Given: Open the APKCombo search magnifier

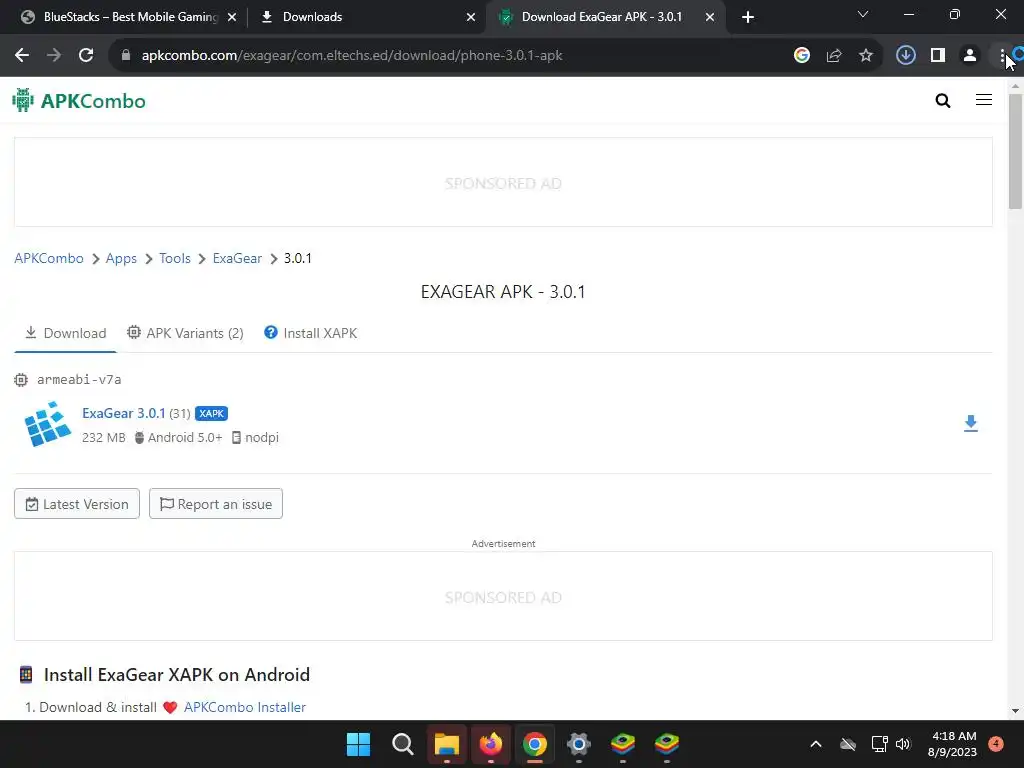Looking at the screenshot, I should 942,101.
